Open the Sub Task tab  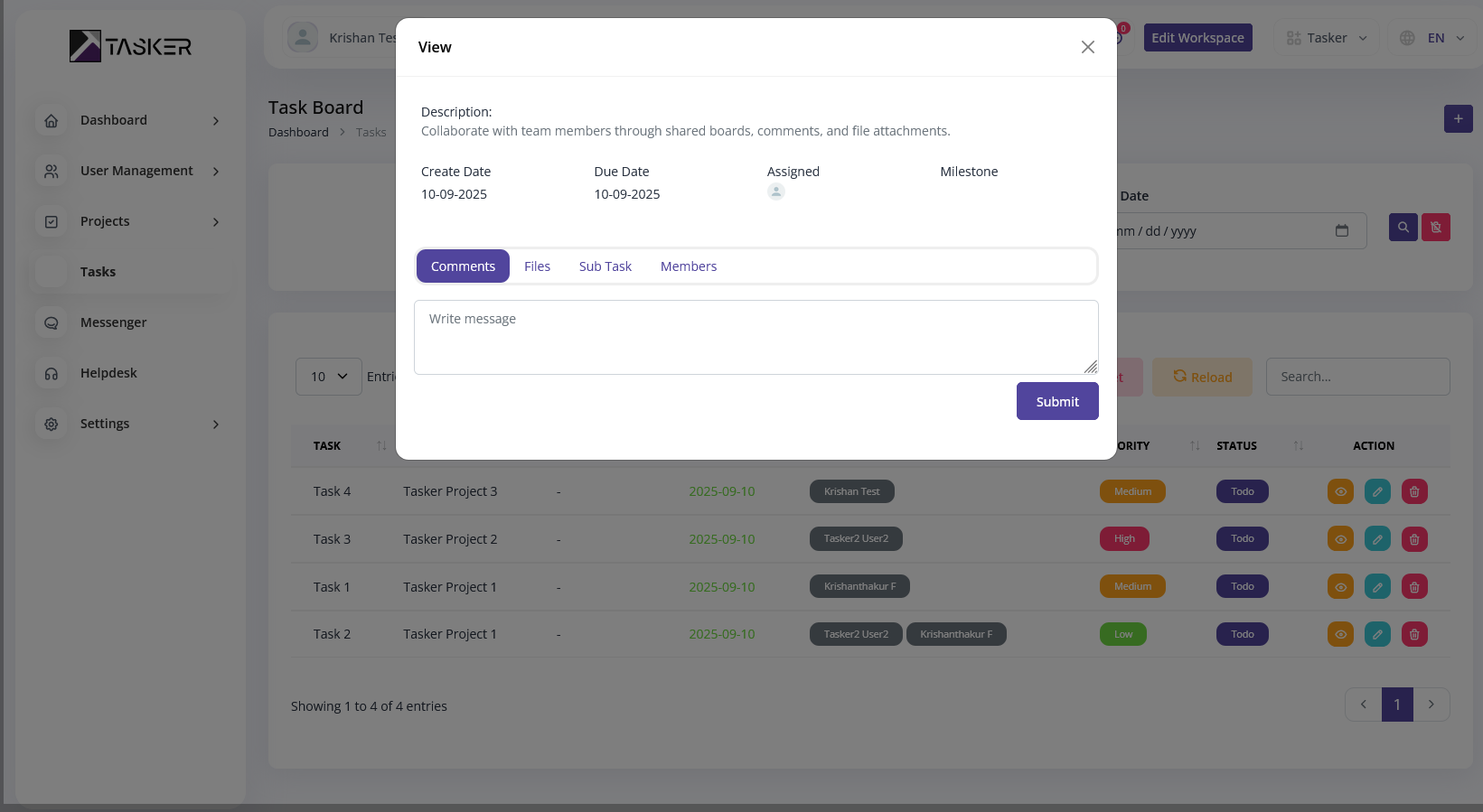tap(605, 266)
